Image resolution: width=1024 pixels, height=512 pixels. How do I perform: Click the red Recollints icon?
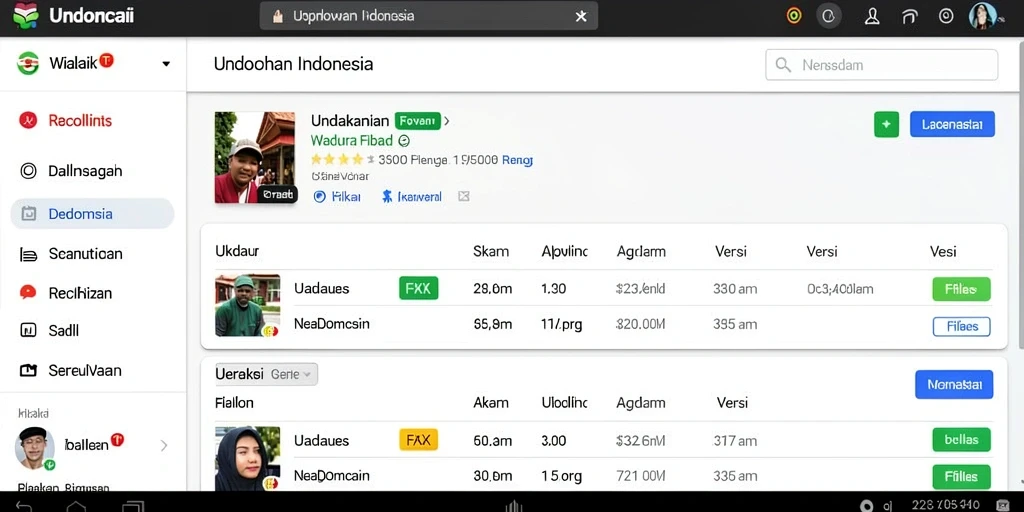[28, 120]
